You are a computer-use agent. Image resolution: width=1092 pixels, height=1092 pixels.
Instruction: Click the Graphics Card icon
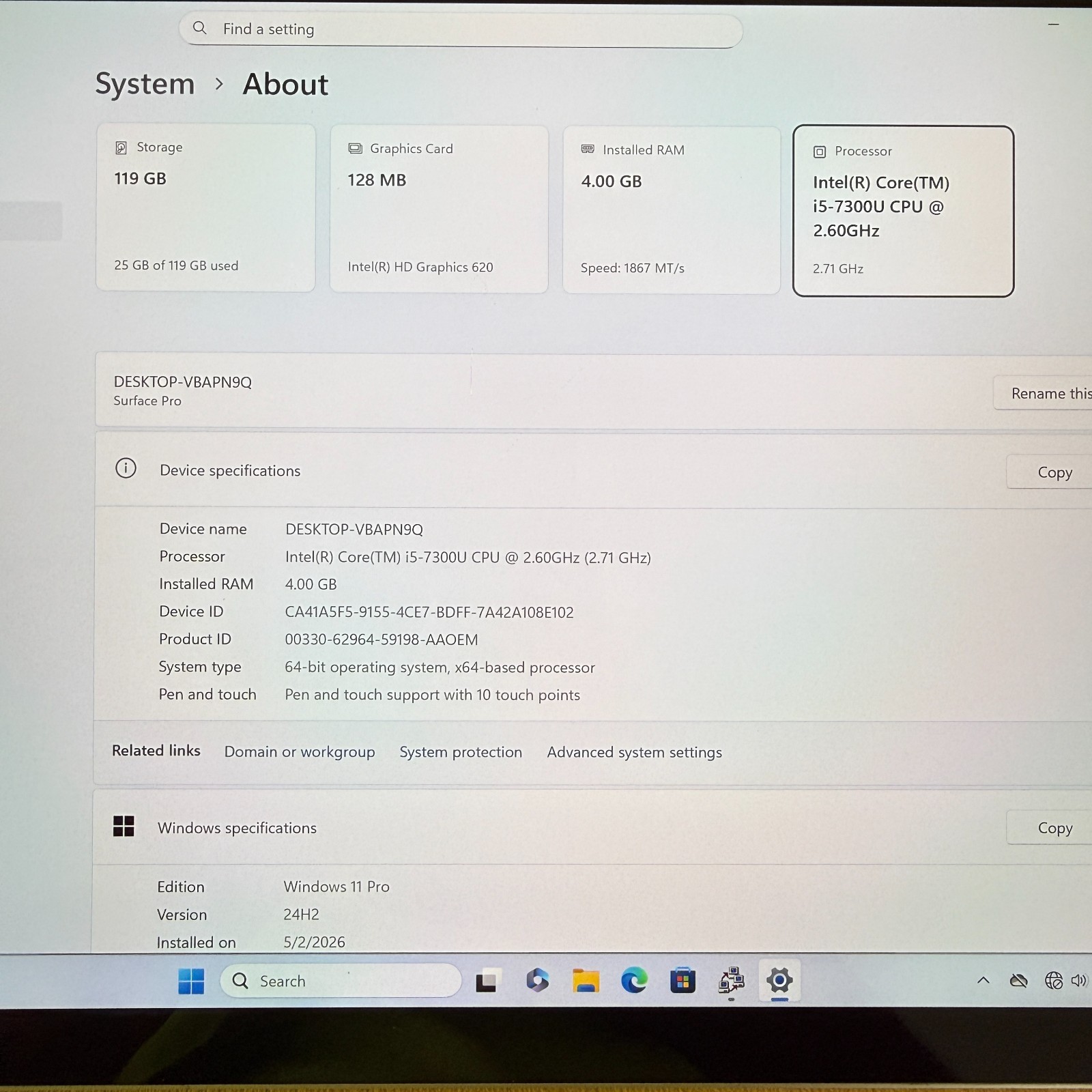point(355,149)
